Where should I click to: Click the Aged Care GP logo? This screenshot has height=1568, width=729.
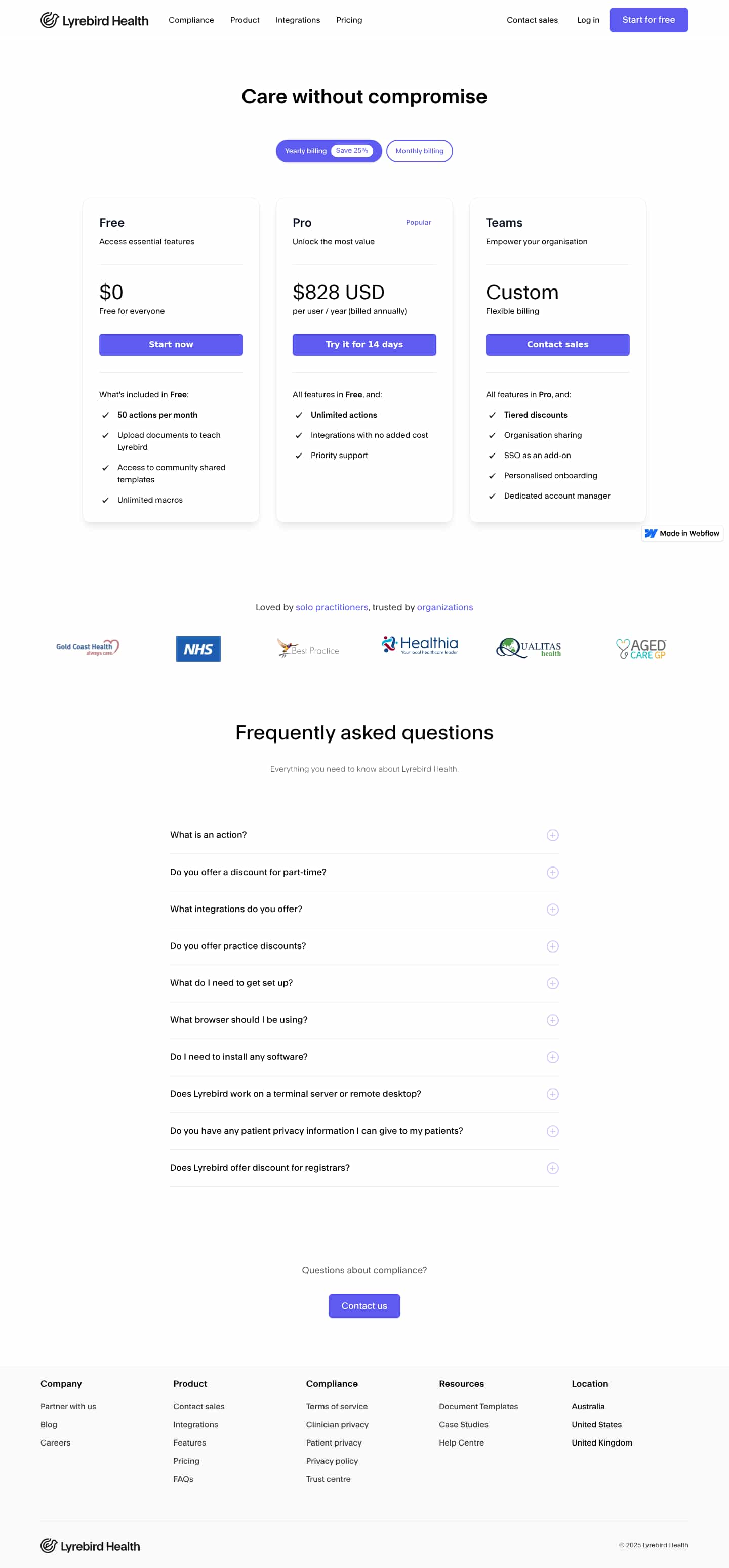pos(641,648)
